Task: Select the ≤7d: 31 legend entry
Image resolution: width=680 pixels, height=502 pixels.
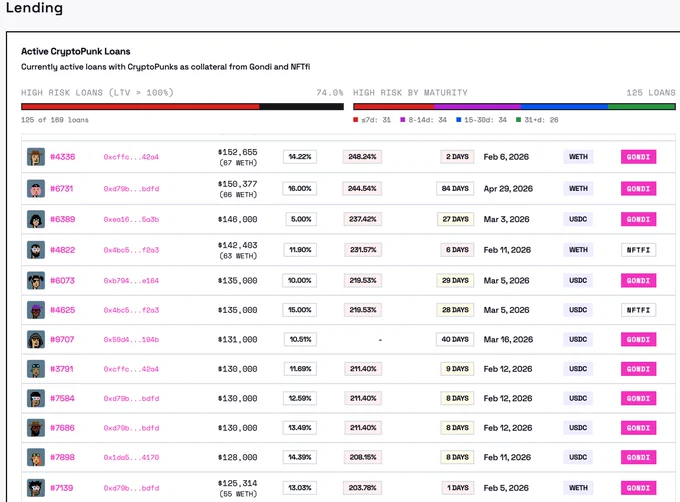Action: (x=372, y=120)
